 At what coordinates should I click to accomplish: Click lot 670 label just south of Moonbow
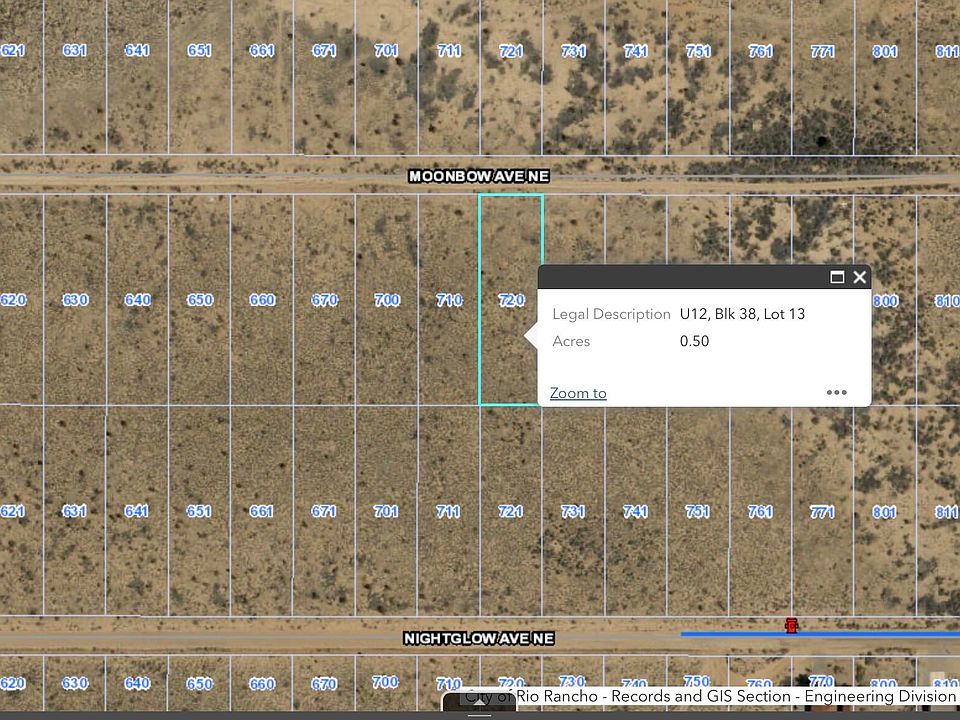coord(324,300)
